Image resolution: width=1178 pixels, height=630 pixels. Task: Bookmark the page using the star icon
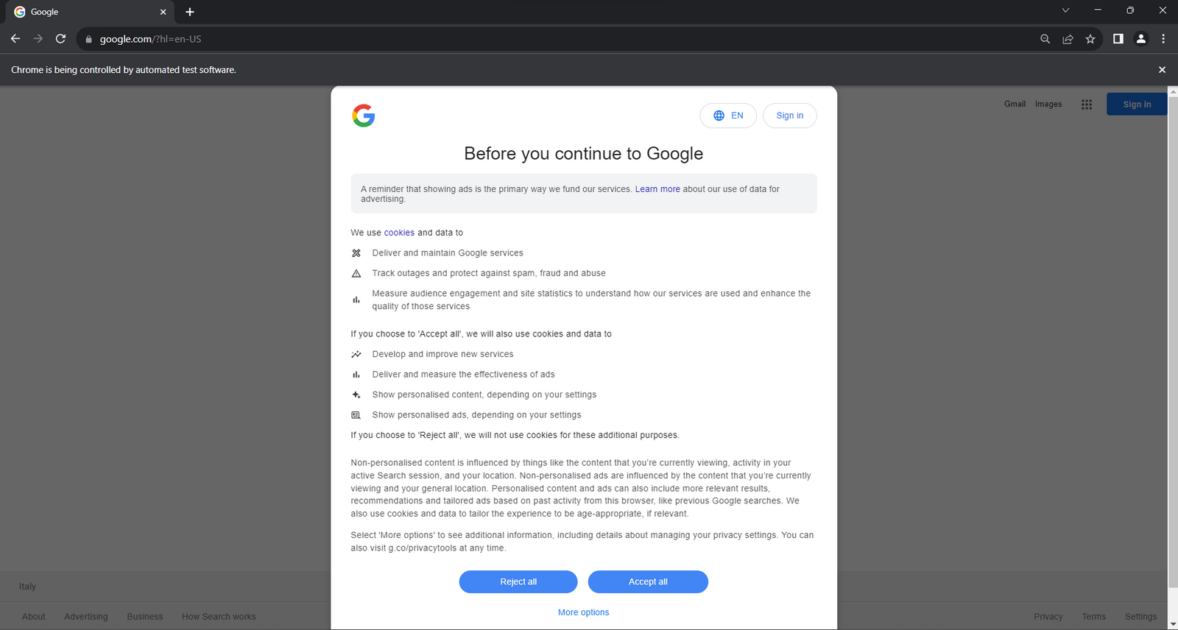(x=1090, y=39)
